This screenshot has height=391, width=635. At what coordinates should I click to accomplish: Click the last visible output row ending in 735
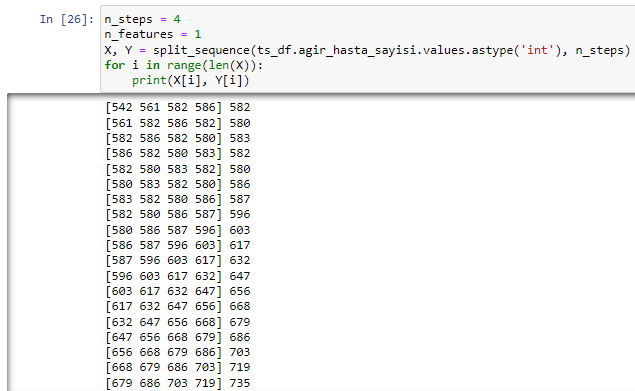coord(178,383)
